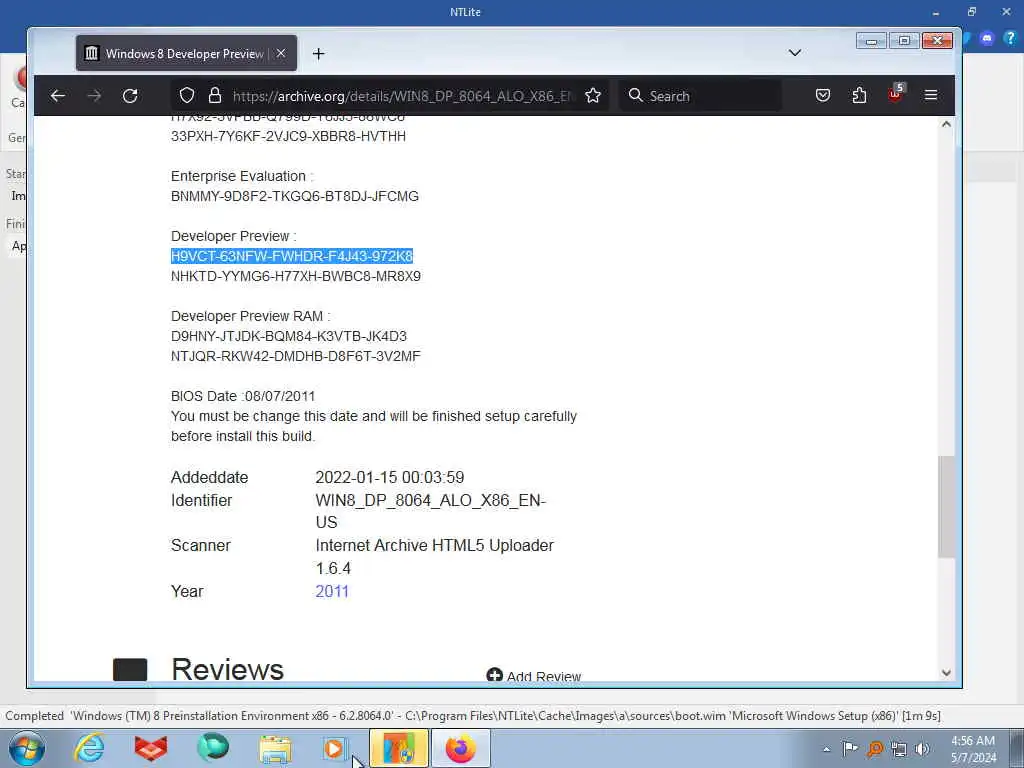Viewport: 1024px width, 768px height.
Task: Click the vertical scrollbar thumb
Action: coord(946,507)
